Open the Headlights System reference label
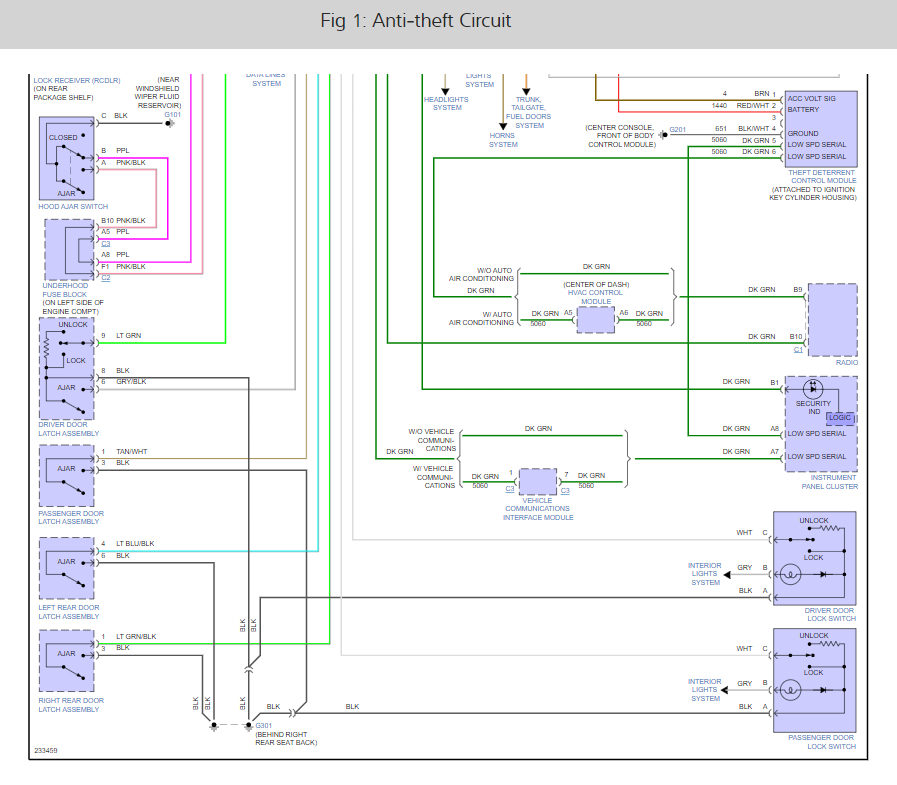This screenshot has width=897, height=785. 445,104
